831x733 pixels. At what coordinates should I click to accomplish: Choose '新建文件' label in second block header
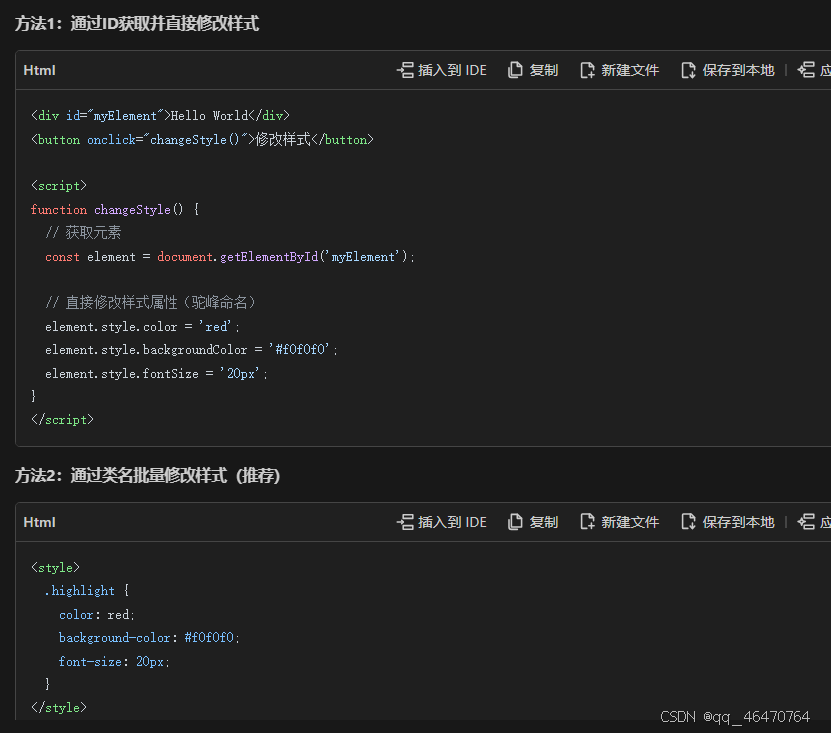tap(630, 522)
